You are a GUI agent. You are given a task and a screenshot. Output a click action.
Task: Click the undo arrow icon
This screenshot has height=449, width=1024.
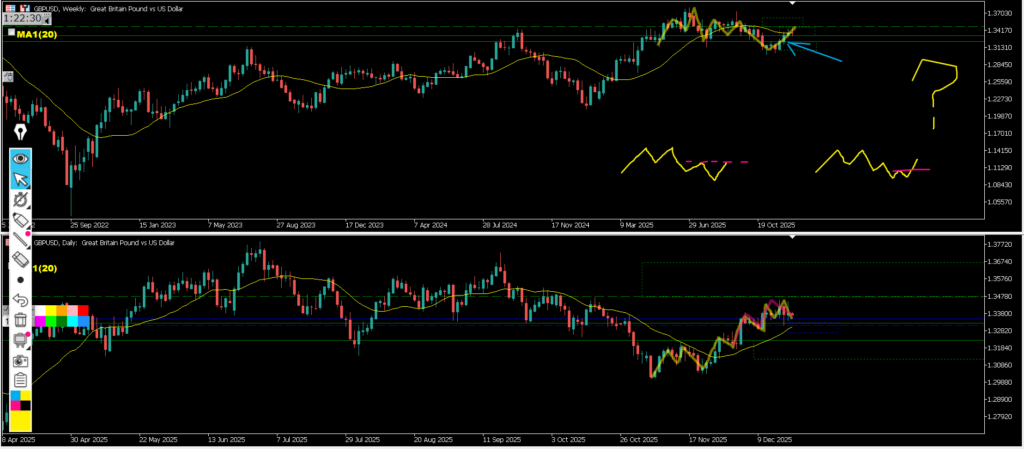(20, 300)
